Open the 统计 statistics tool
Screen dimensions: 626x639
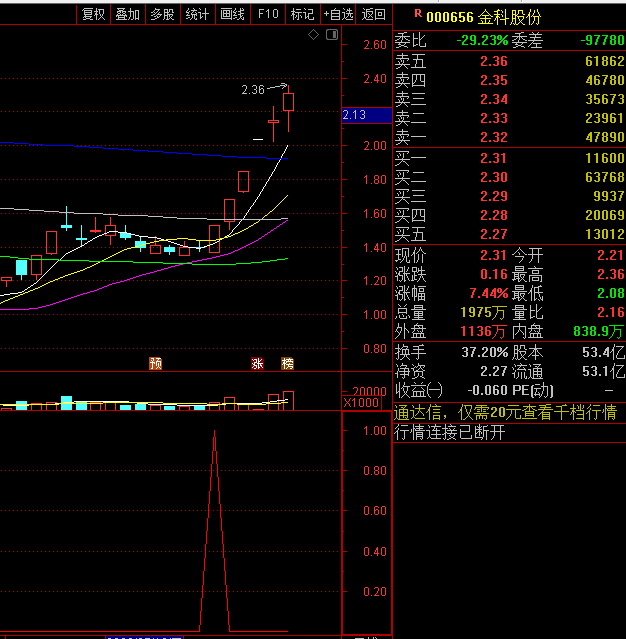[197, 15]
